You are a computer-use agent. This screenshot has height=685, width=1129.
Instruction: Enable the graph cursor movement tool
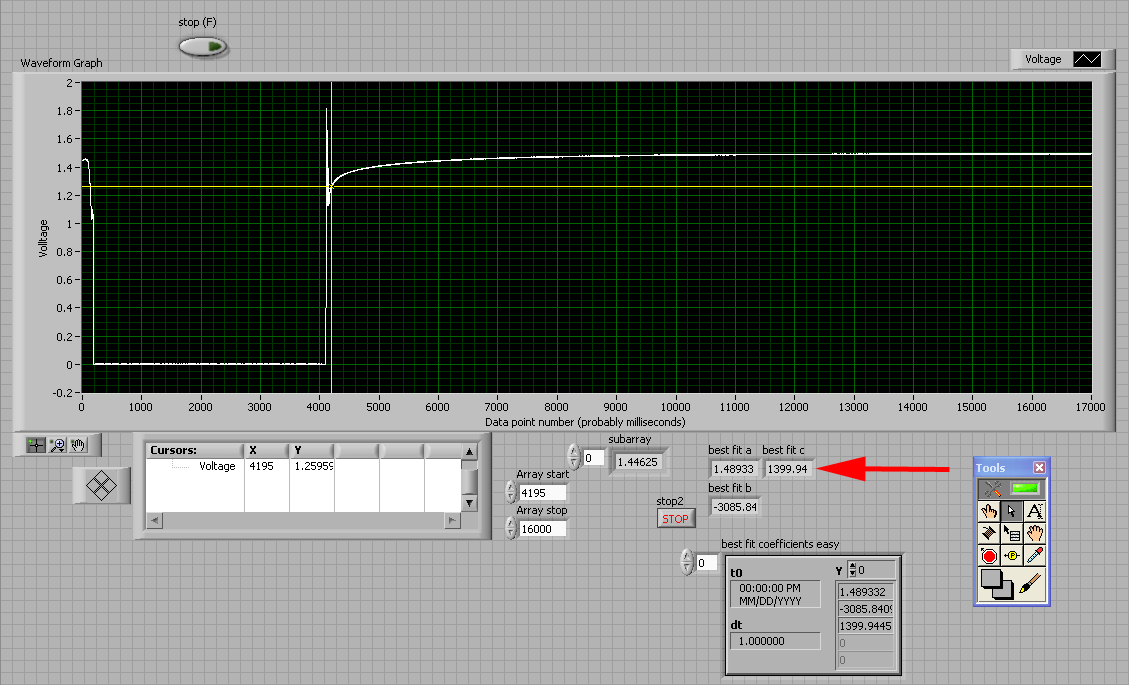click(35, 445)
